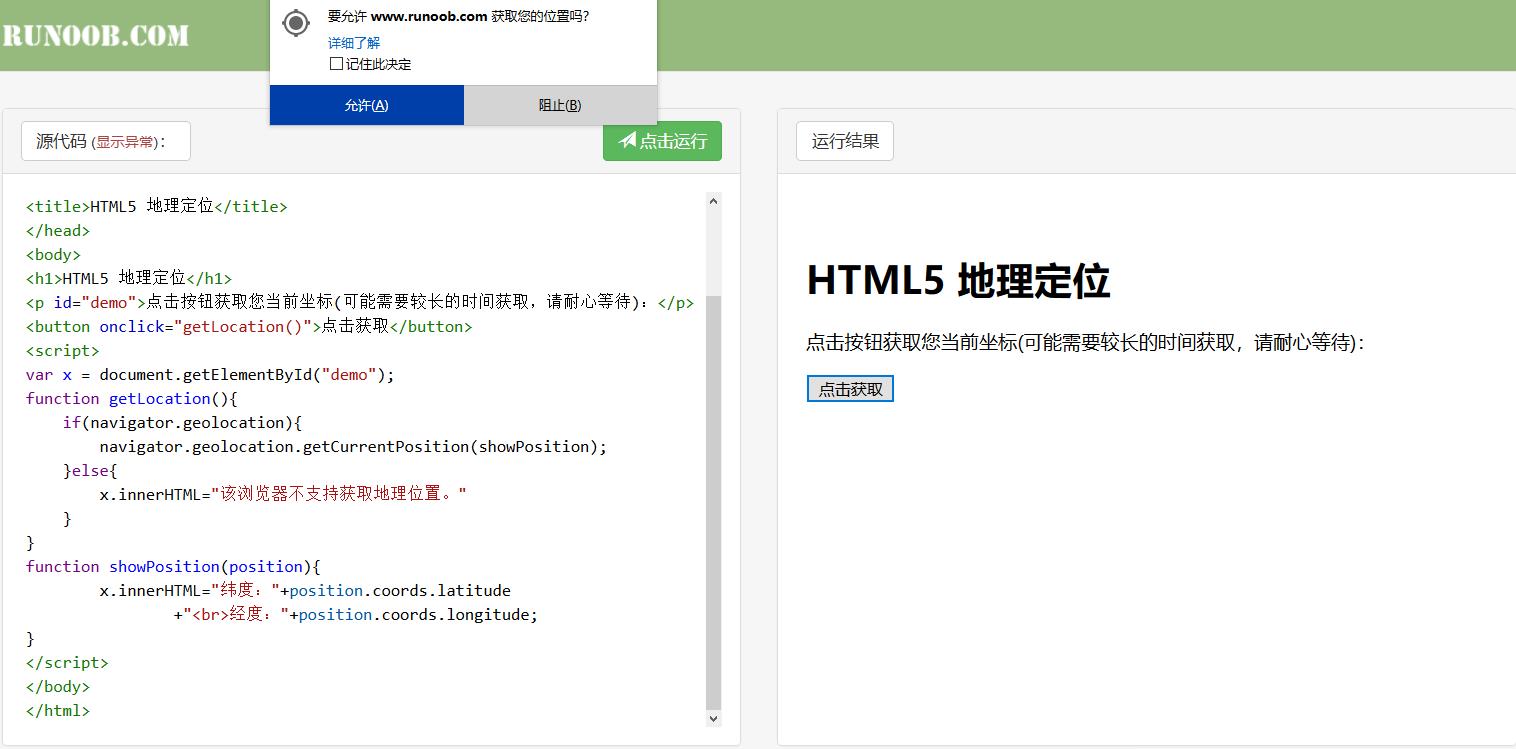Click the <title>HTML5 地理定位</title> code line
The width and height of the screenshot is (1516, 749).
click(156, 206)
